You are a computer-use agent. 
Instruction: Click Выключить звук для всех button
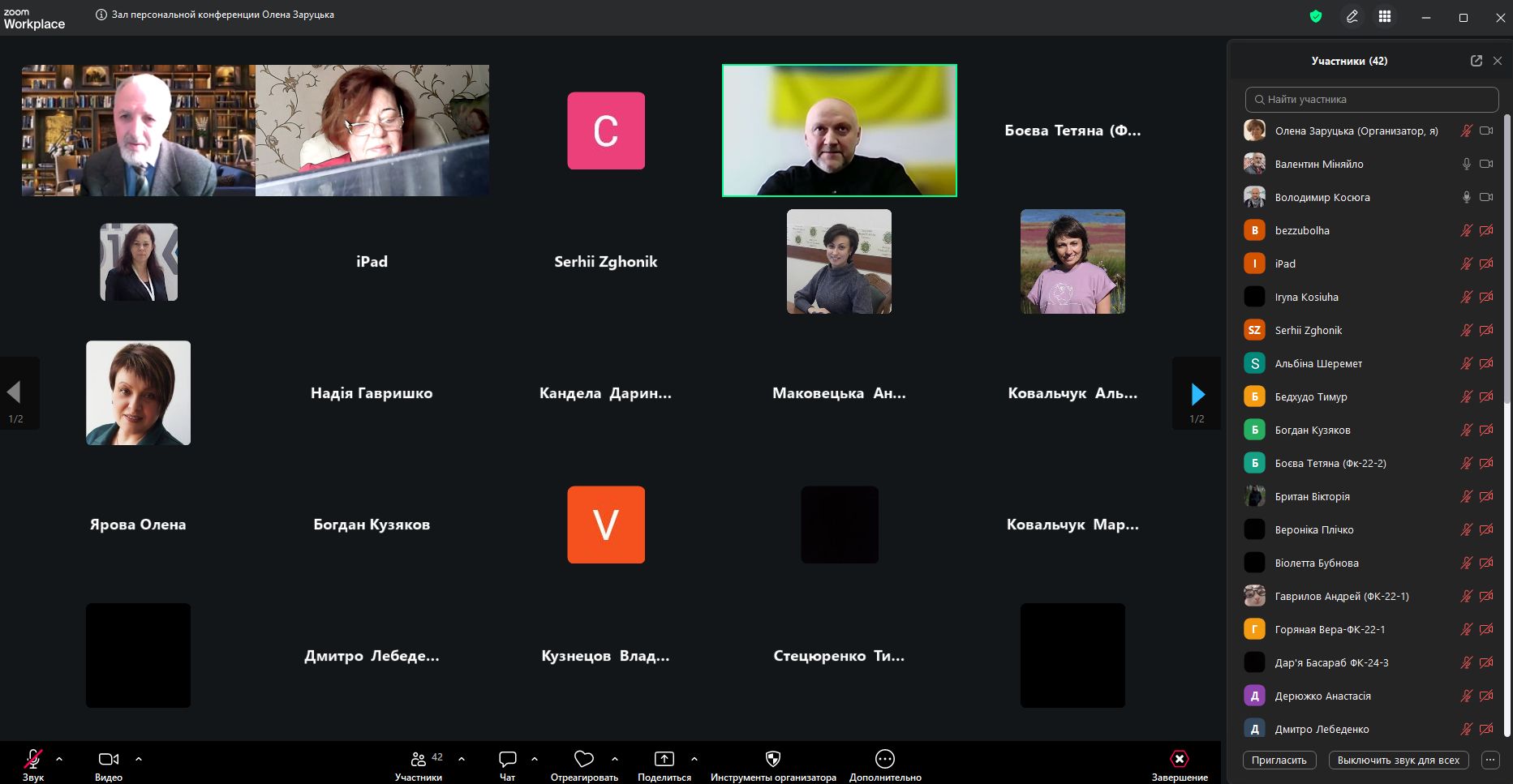point(1398,760)
